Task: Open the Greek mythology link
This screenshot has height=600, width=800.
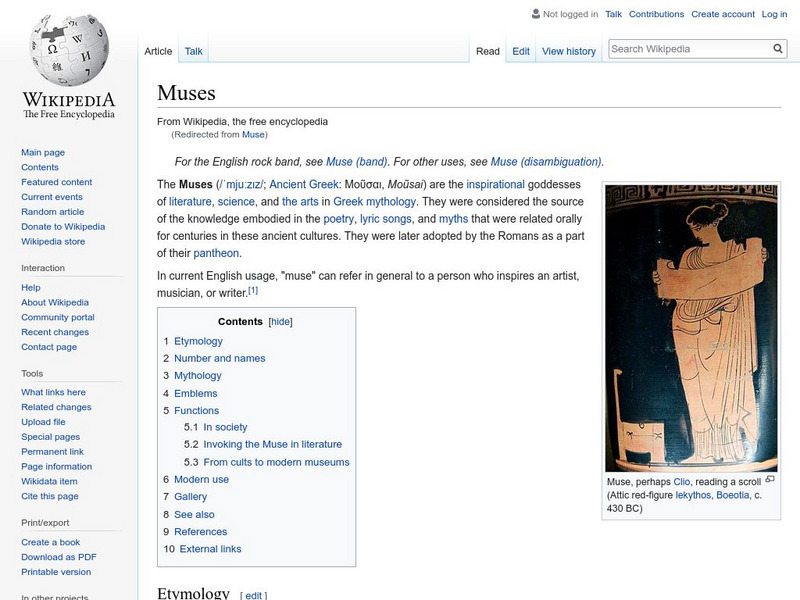Action: (x=374, y=202)
